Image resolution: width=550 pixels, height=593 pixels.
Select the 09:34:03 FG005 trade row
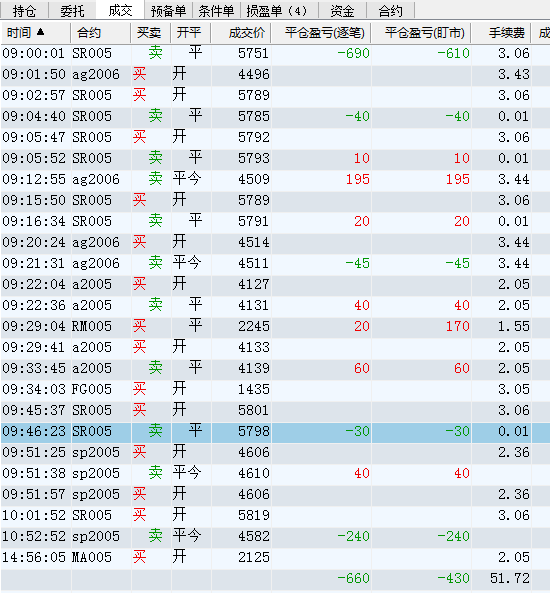click(x=275, y=389)
